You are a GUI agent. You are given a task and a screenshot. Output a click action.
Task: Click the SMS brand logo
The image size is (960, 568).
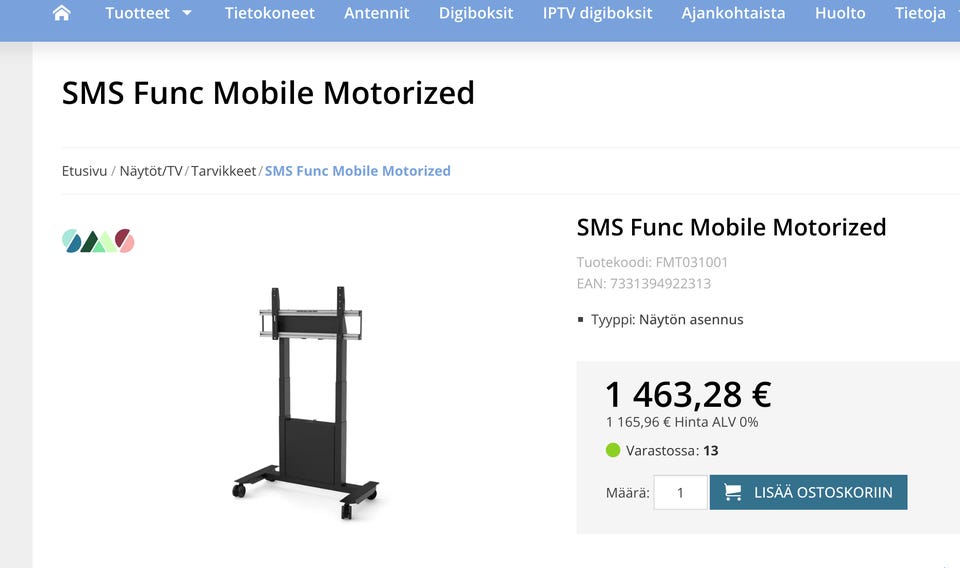click(98, 241)
